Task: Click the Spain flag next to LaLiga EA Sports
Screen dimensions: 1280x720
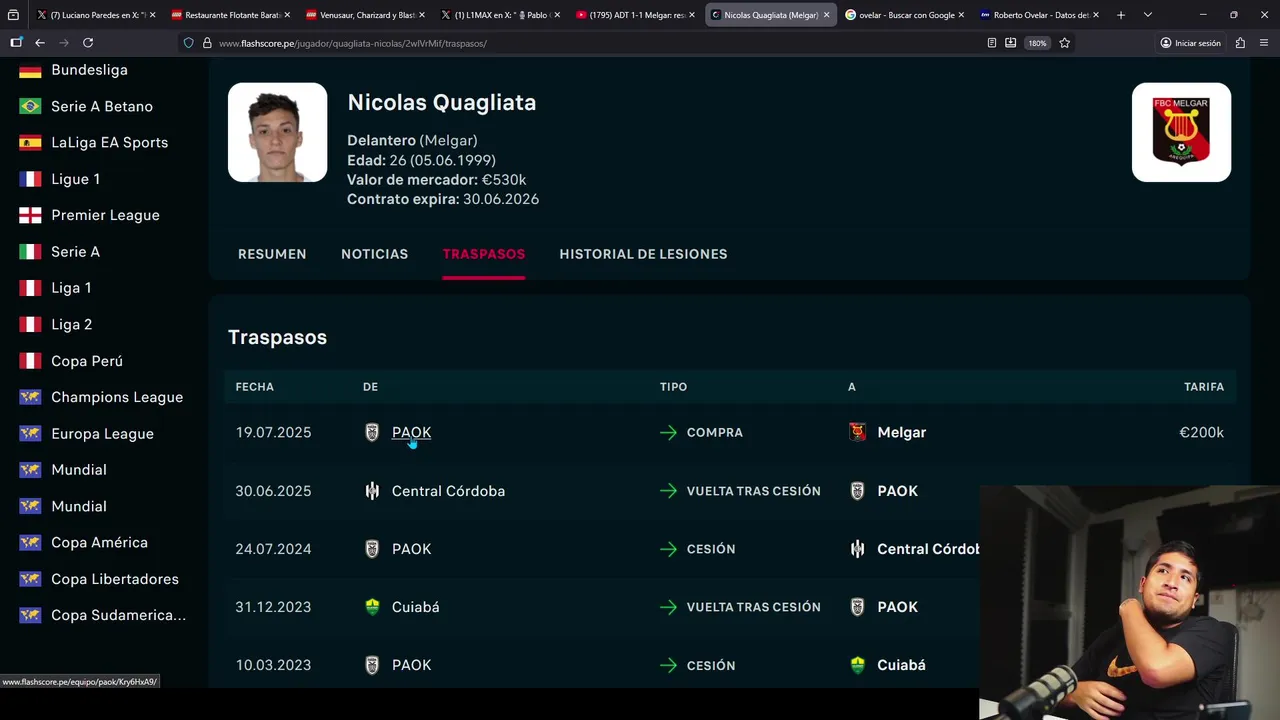Action: coord(30,142)
